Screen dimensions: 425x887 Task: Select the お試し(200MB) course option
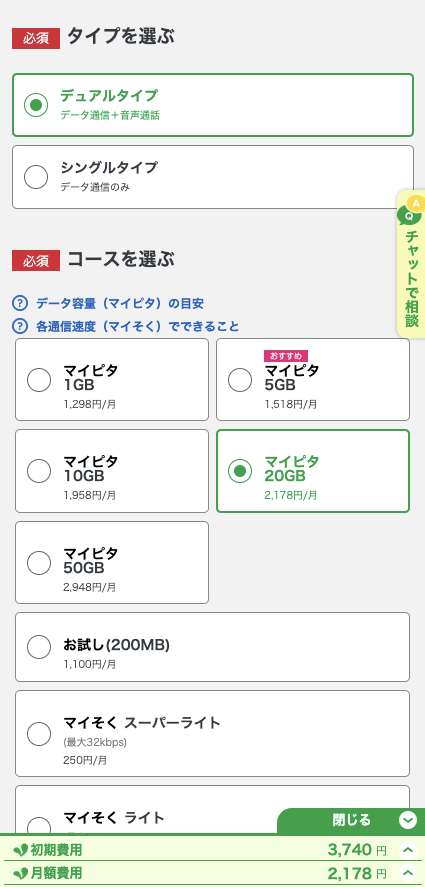click(212, 647)
